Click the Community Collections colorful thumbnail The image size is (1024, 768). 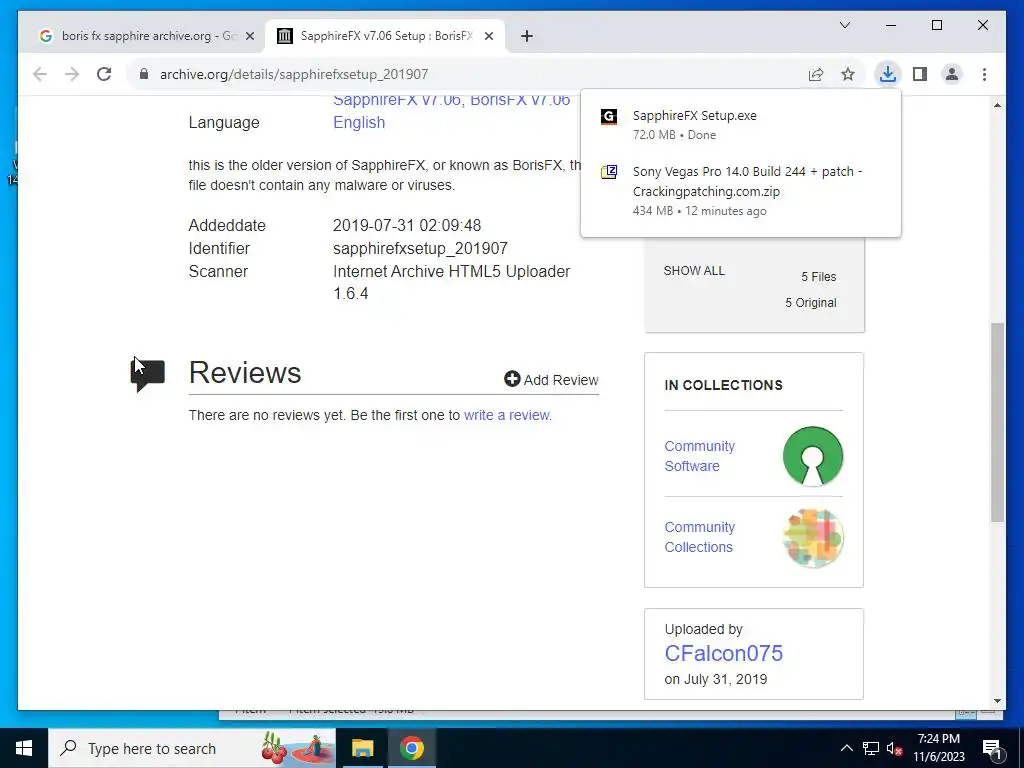813,537
